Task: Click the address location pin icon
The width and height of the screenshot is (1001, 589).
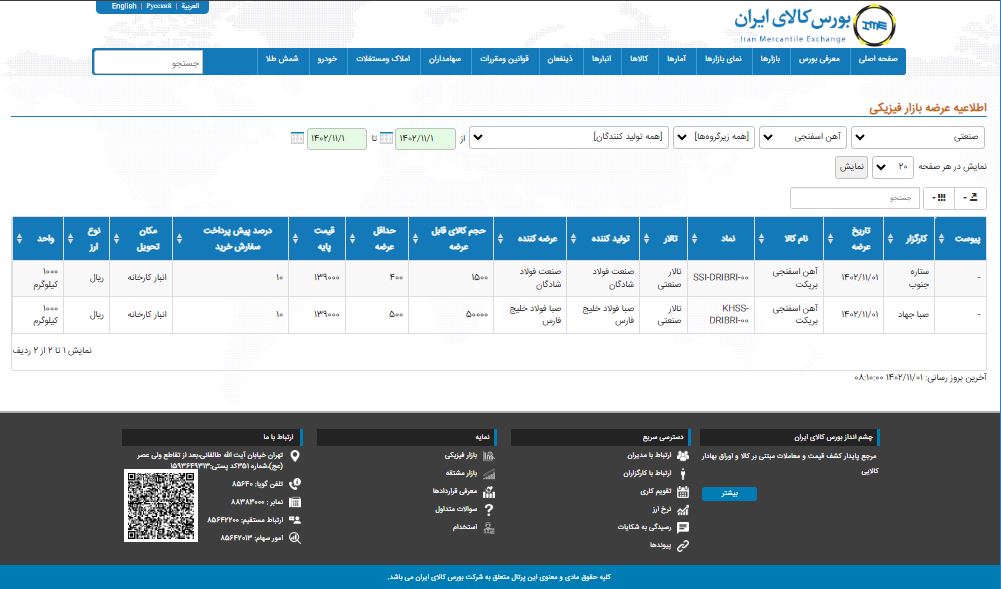Action: pos(295,456)
